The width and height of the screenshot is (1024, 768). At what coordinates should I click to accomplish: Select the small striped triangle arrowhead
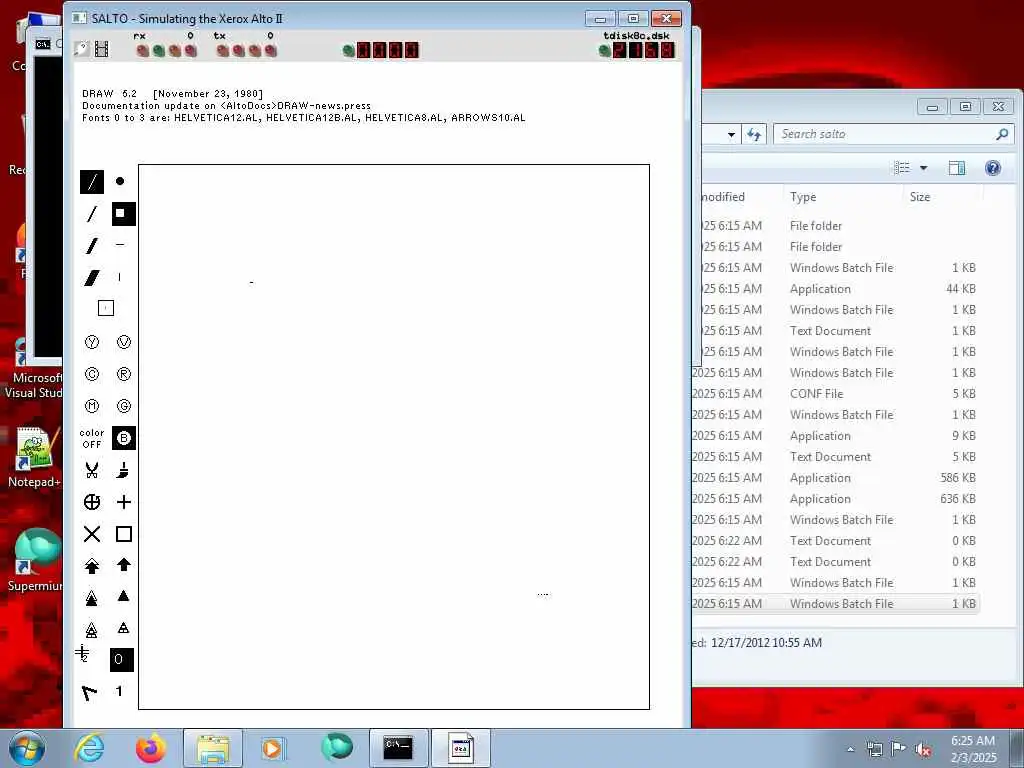123,628
